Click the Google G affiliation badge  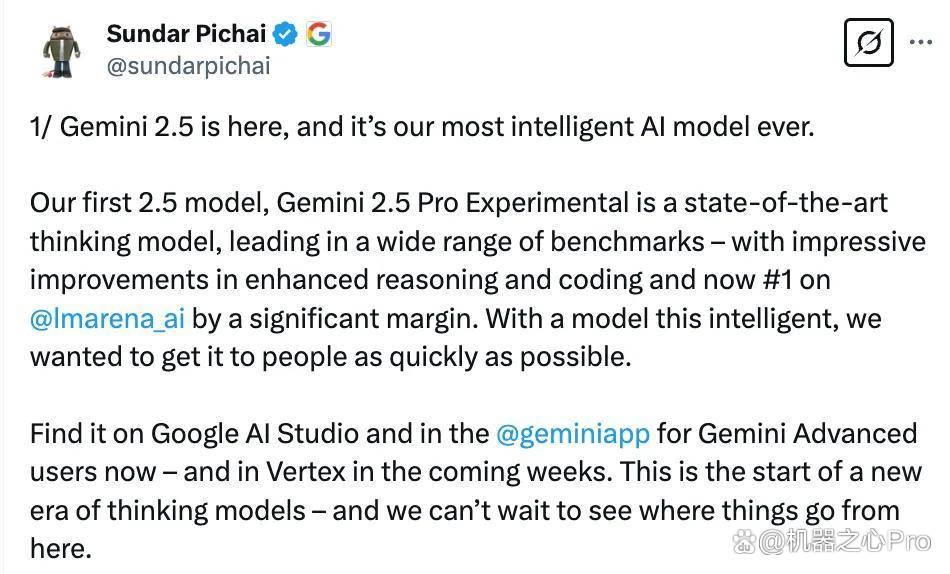(319, 34)
